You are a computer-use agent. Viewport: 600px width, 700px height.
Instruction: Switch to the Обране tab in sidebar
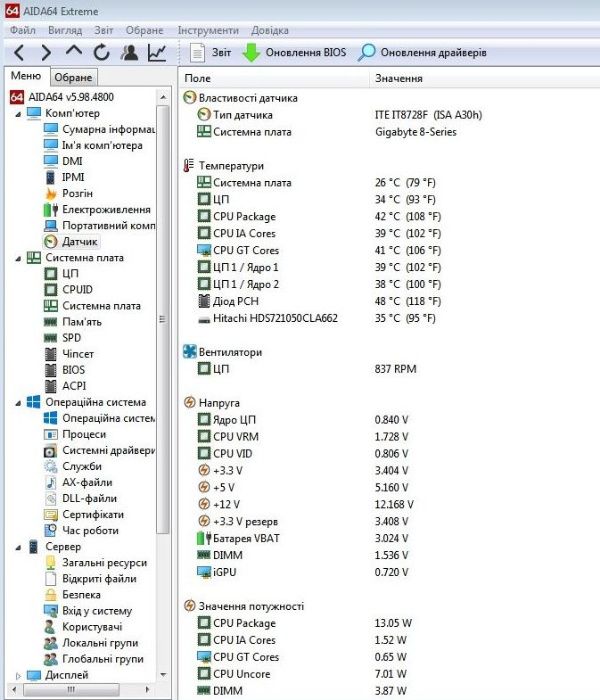tap(73, 77)
